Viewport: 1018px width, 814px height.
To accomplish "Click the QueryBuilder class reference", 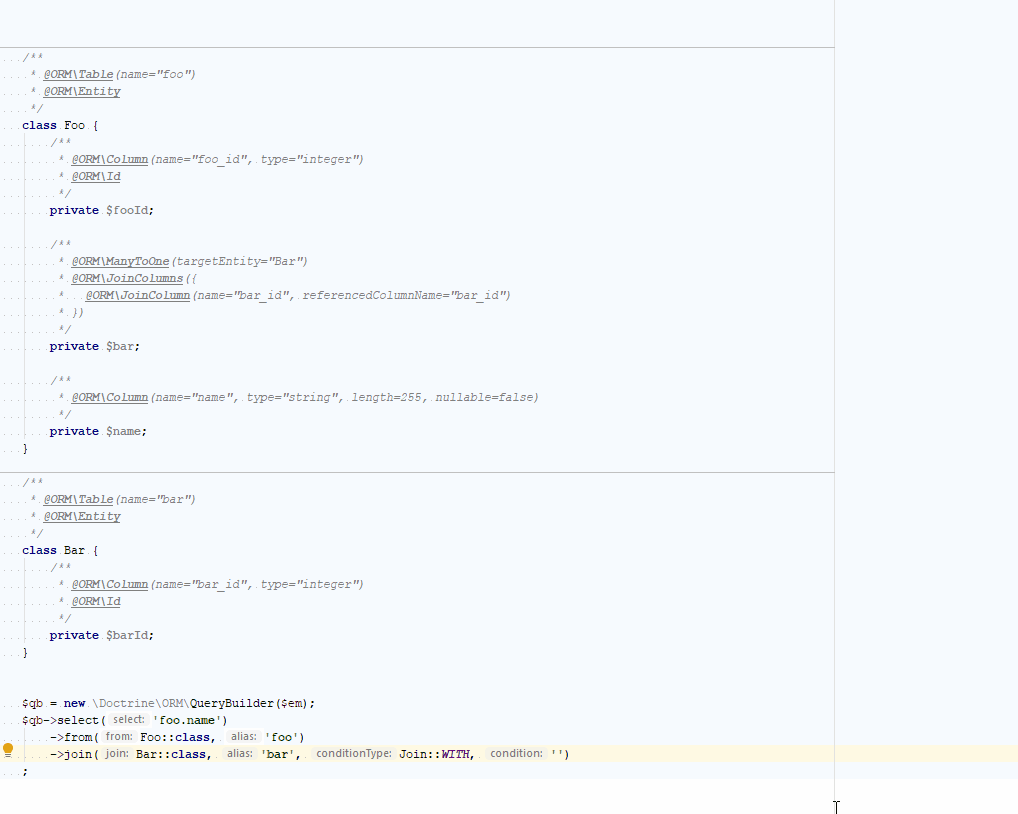I will click(x=232, y=704).
